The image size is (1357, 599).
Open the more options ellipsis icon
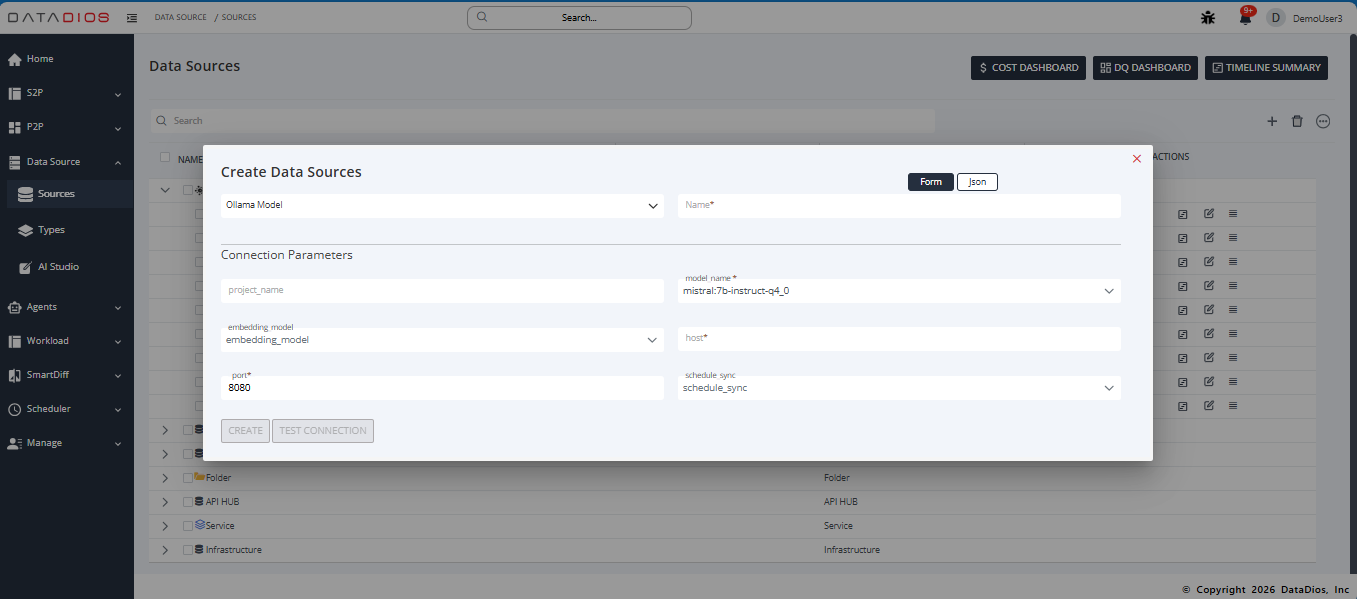[1323, 121]
